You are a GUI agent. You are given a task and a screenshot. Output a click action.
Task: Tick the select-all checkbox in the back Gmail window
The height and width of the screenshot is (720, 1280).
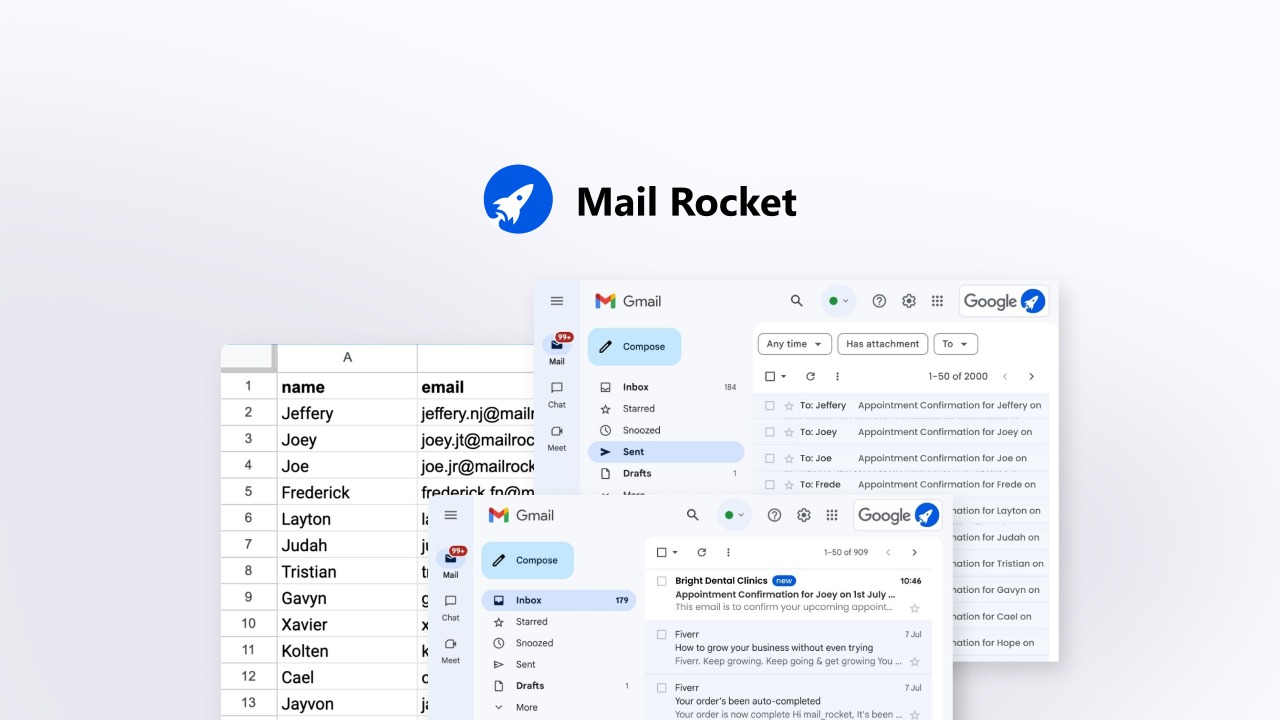point(770,377)
